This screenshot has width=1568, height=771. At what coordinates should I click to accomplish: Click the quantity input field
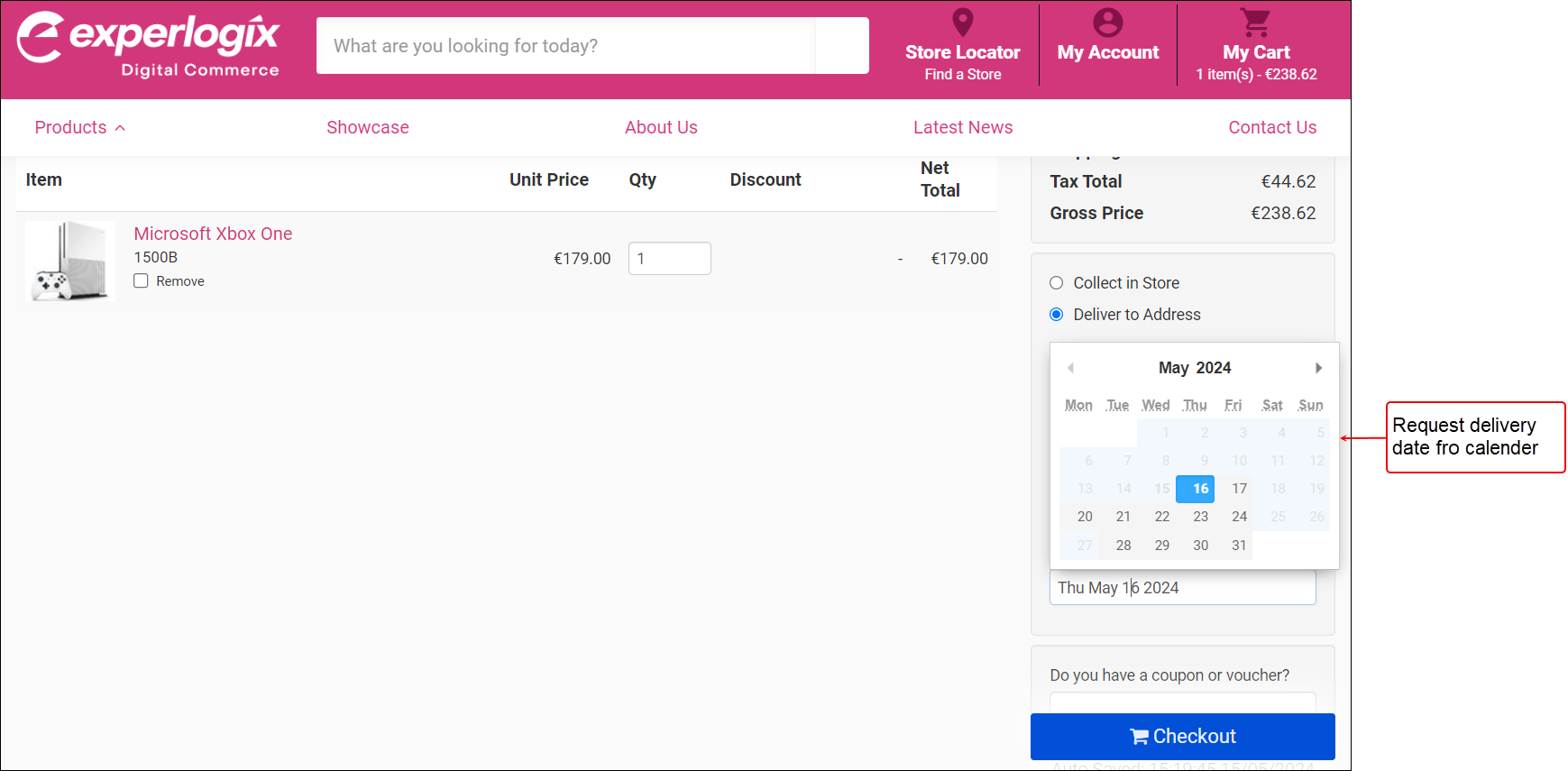pos(669,259)
